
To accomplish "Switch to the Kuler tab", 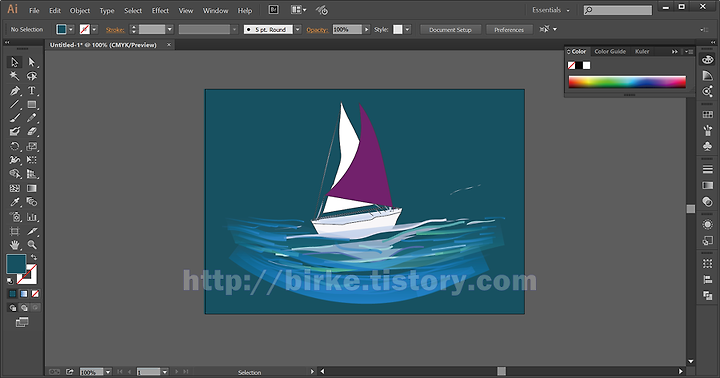I will 642,51.
